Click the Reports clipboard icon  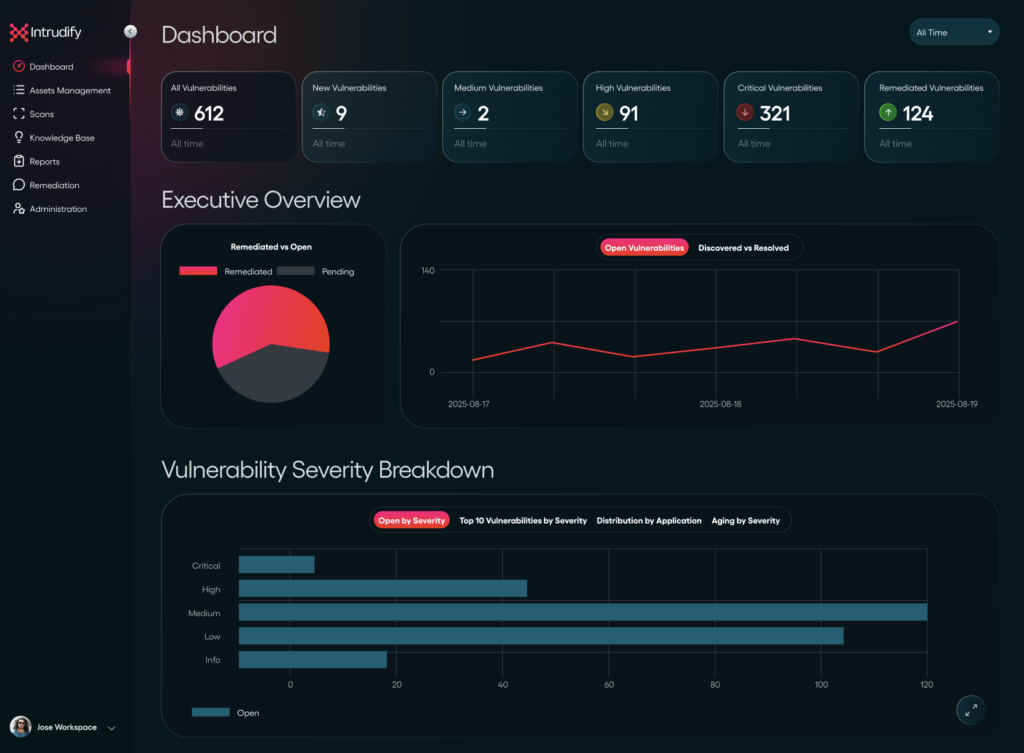point(18,161)
